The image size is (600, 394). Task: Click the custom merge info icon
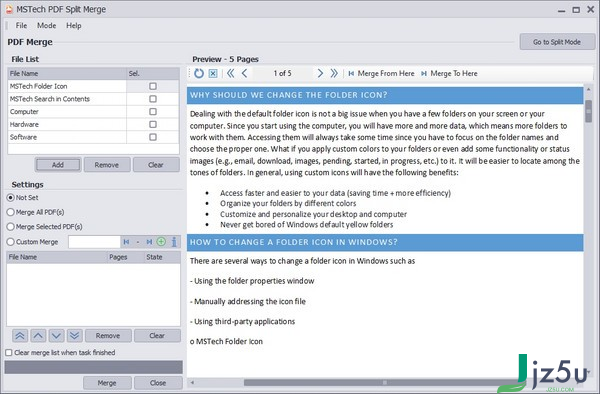coord(174,242)
